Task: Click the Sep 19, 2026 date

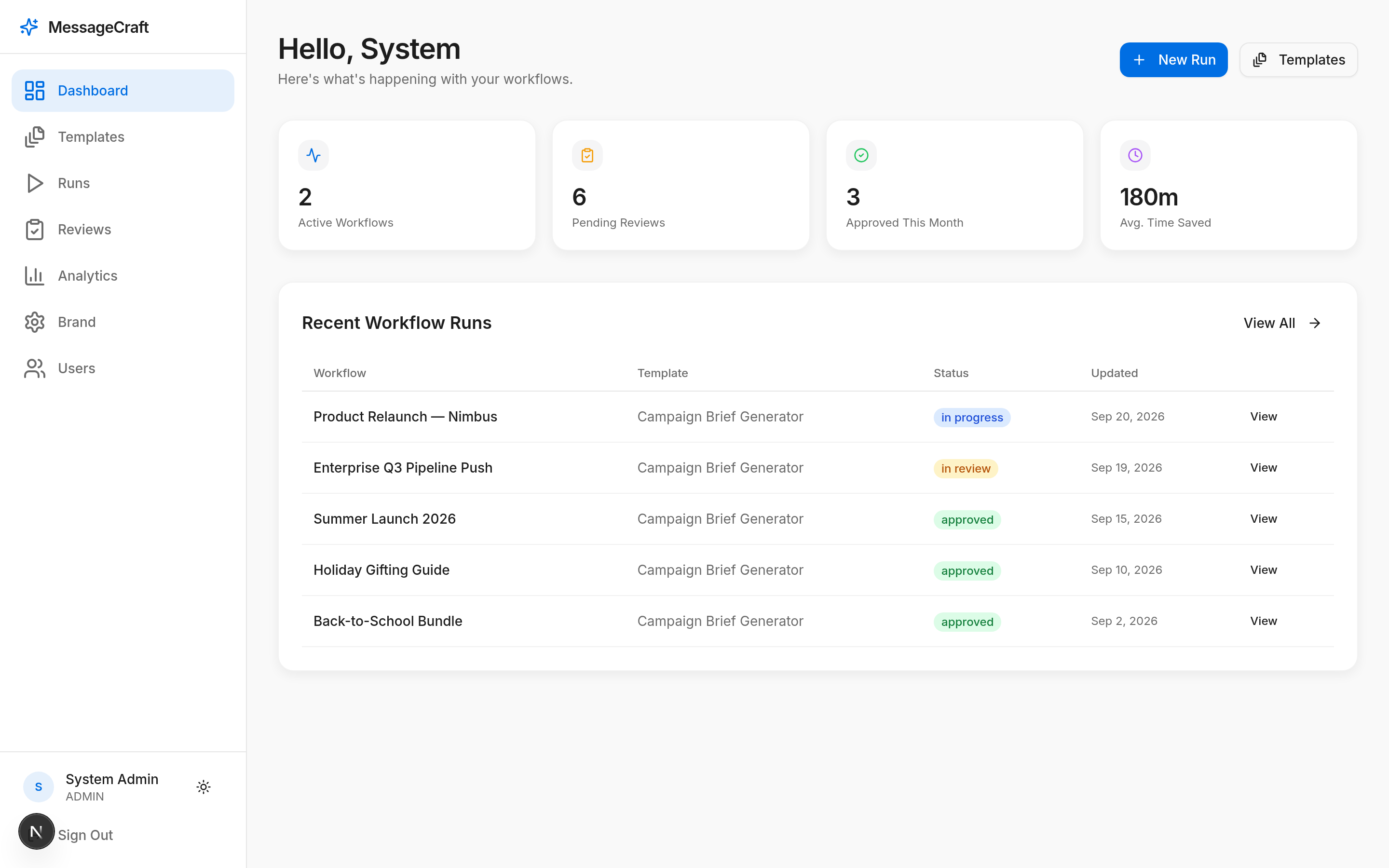Action: tap(1126, 468)
